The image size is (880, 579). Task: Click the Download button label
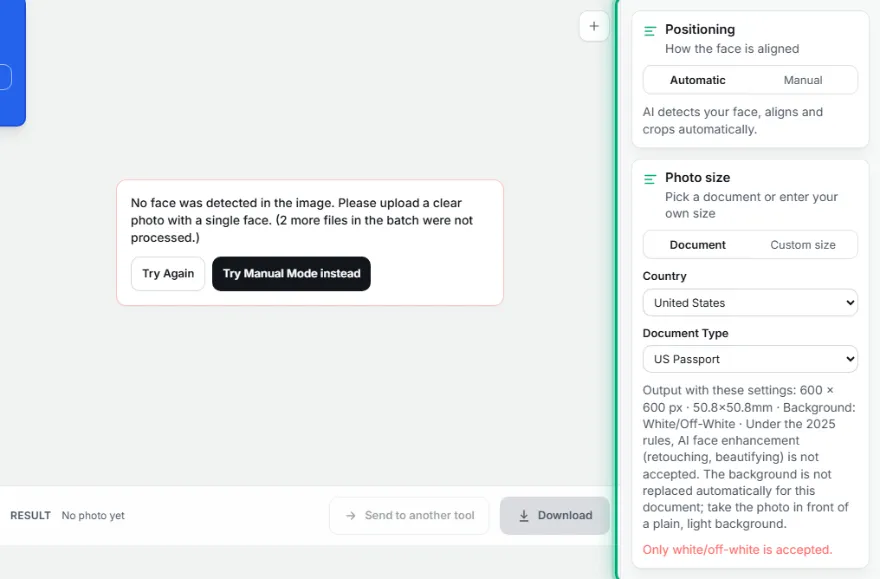tap(565, 516)
